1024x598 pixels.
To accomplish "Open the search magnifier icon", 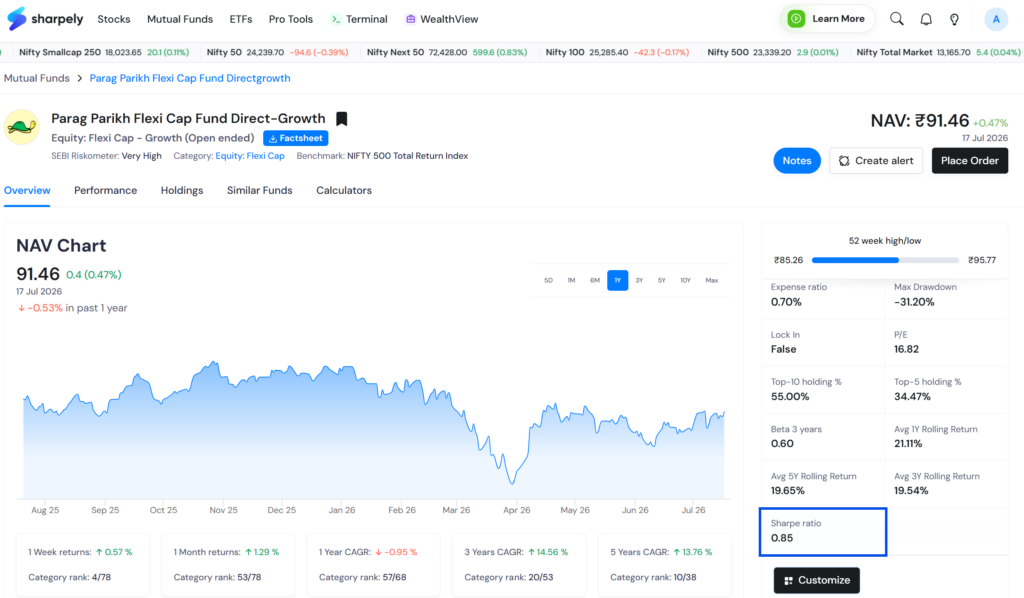I will [897, 19].
